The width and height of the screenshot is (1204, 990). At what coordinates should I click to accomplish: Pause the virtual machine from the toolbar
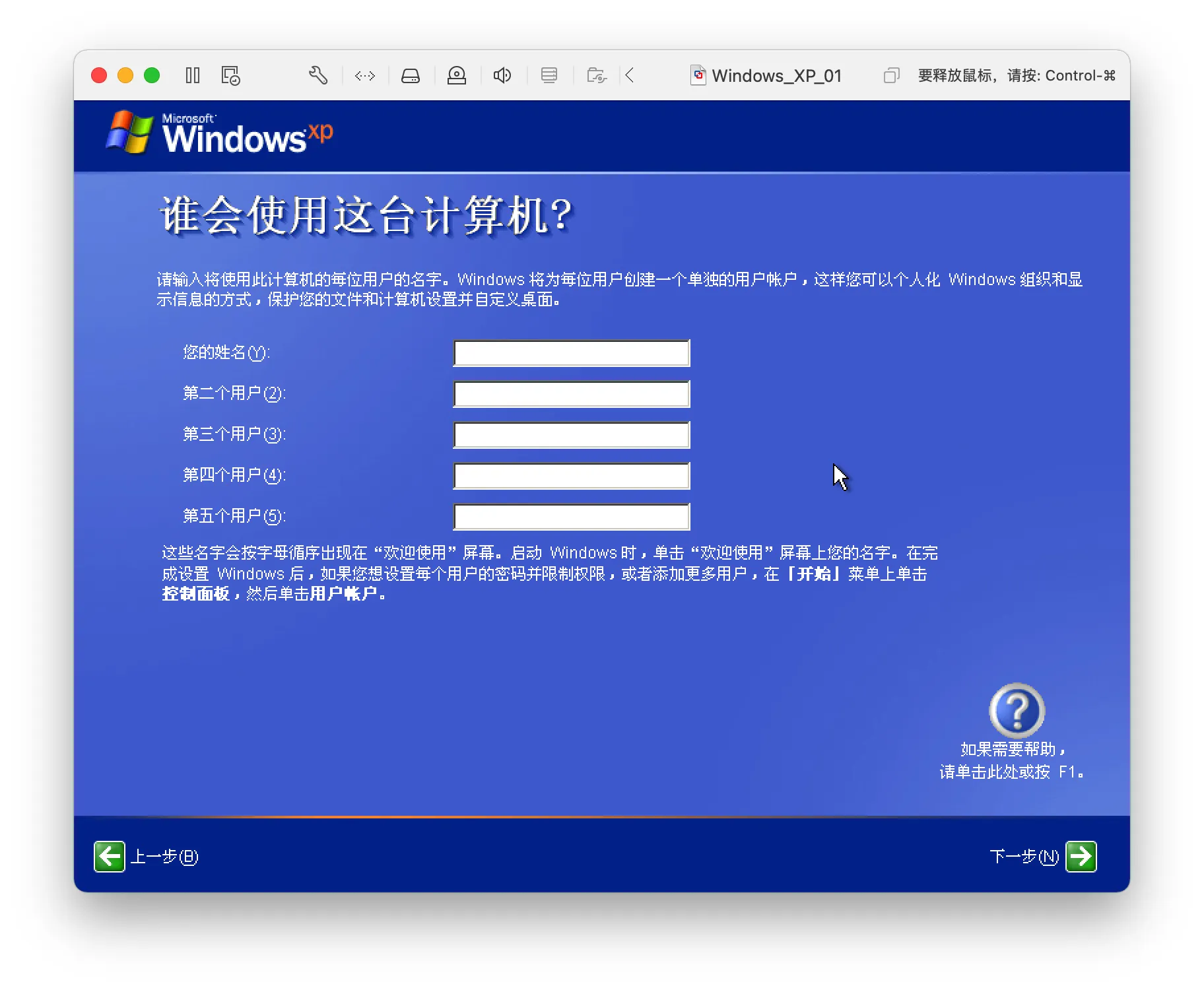click(193, 75)
